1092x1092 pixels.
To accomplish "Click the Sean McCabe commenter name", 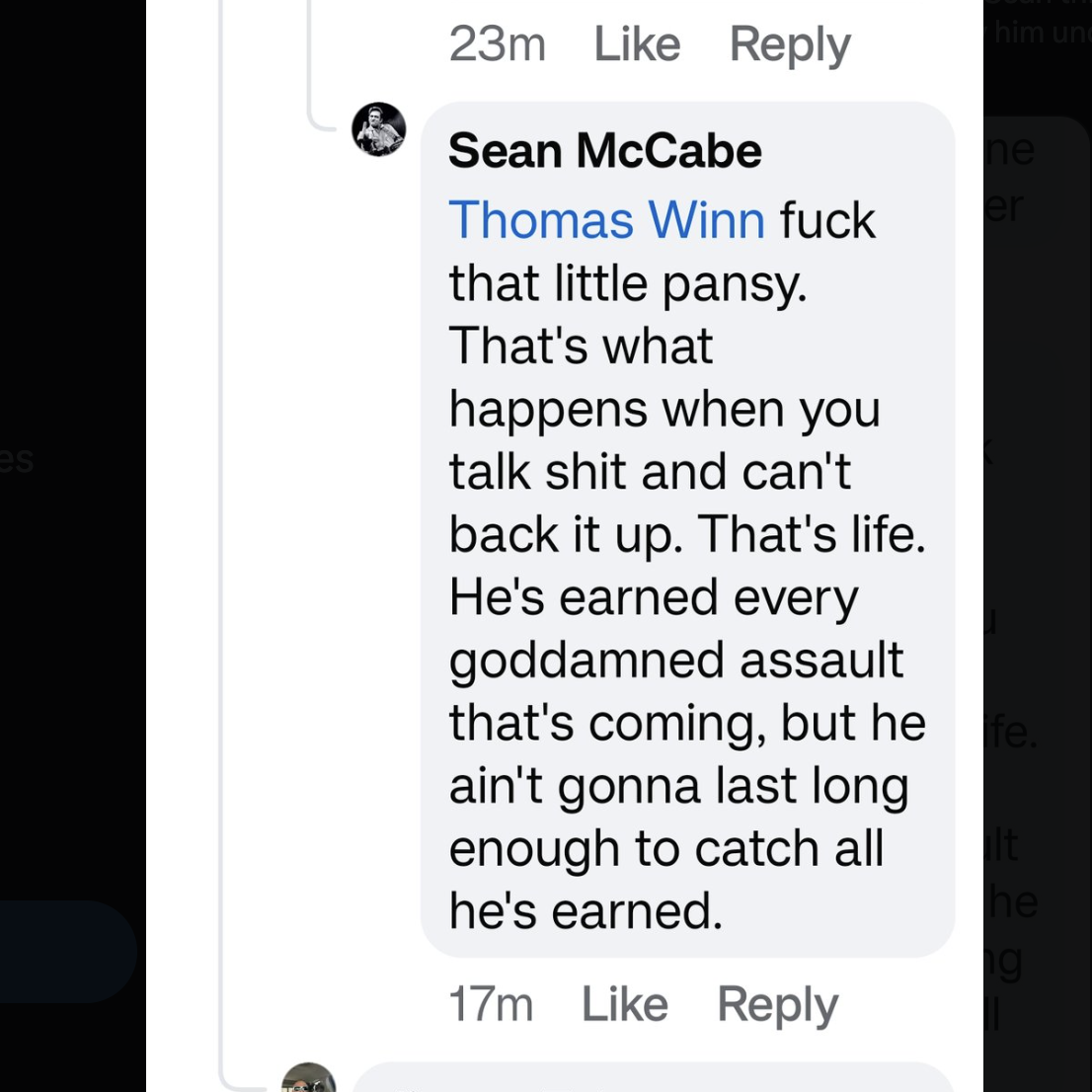I will 604,151.
